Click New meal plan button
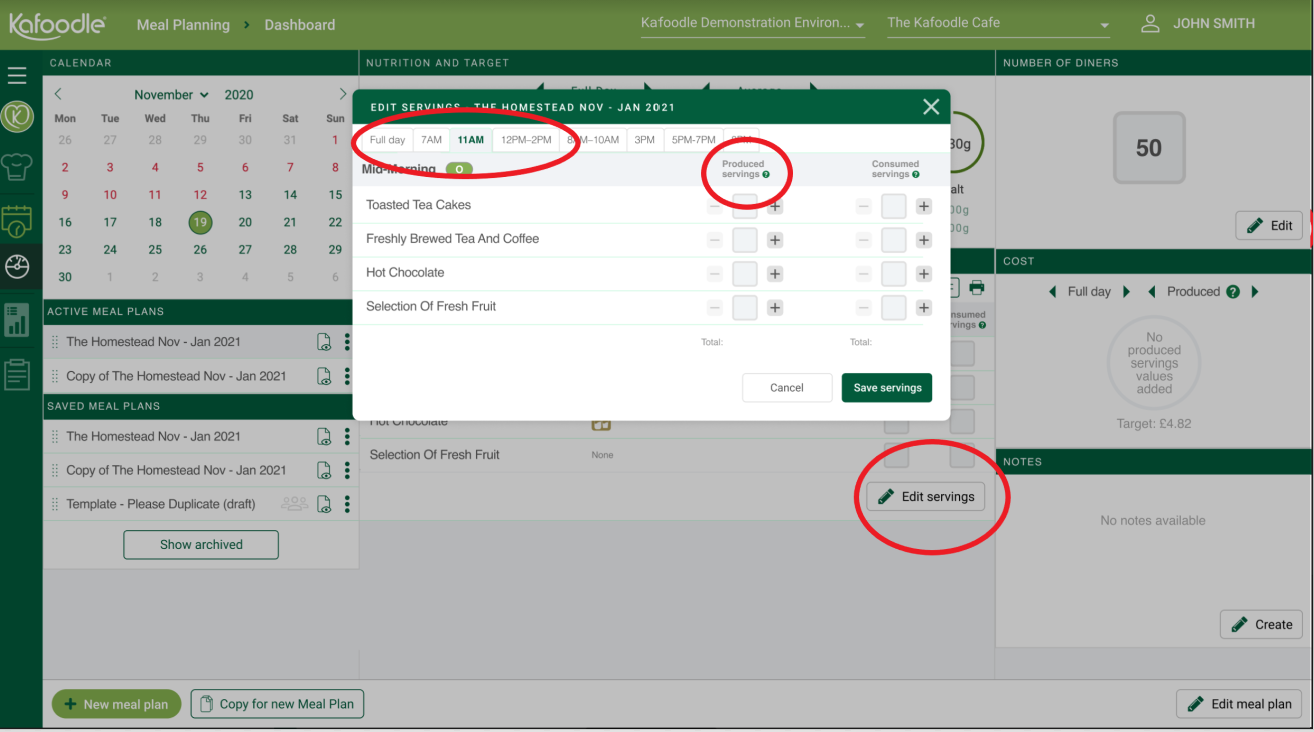The height and width of the screenshot is (732, 1314). (116, 704)
